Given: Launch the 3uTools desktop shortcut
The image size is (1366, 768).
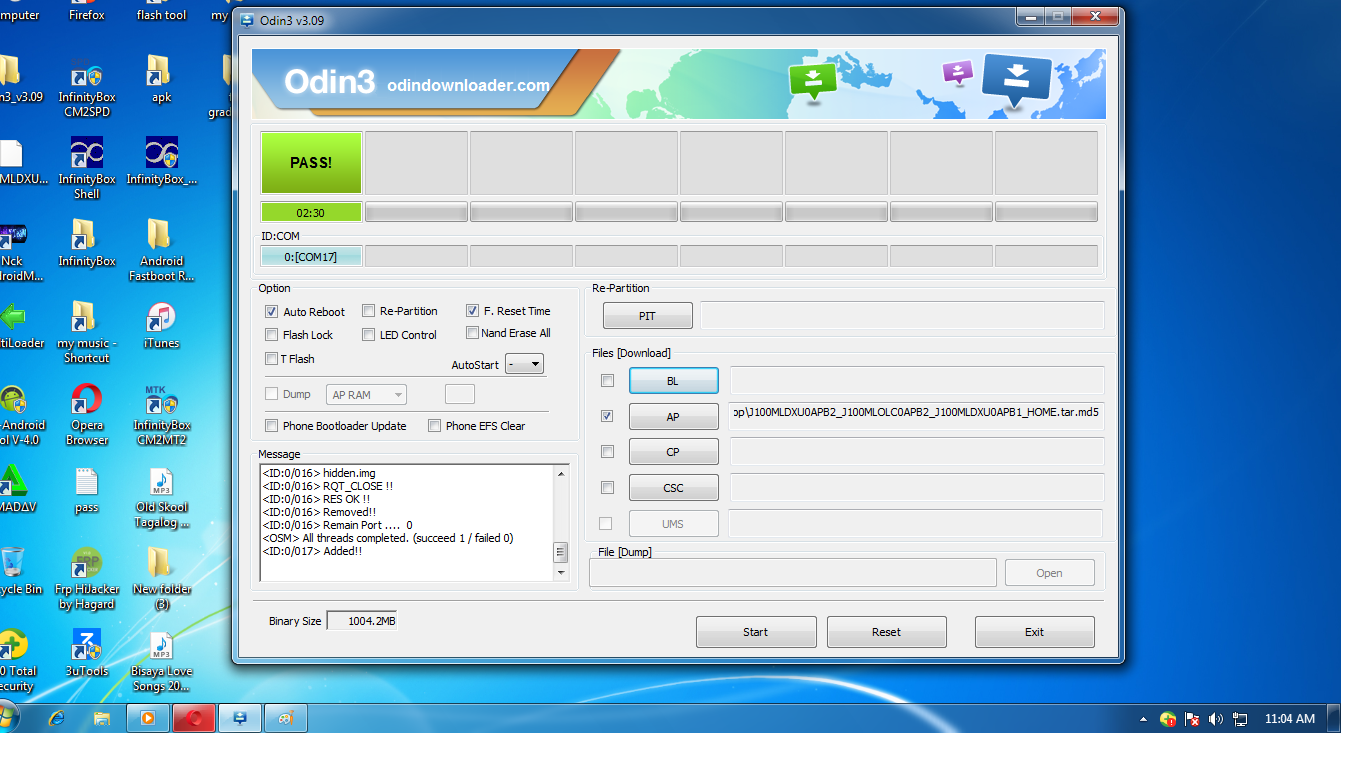Looking at the screenshot, I should pos(87,654).
